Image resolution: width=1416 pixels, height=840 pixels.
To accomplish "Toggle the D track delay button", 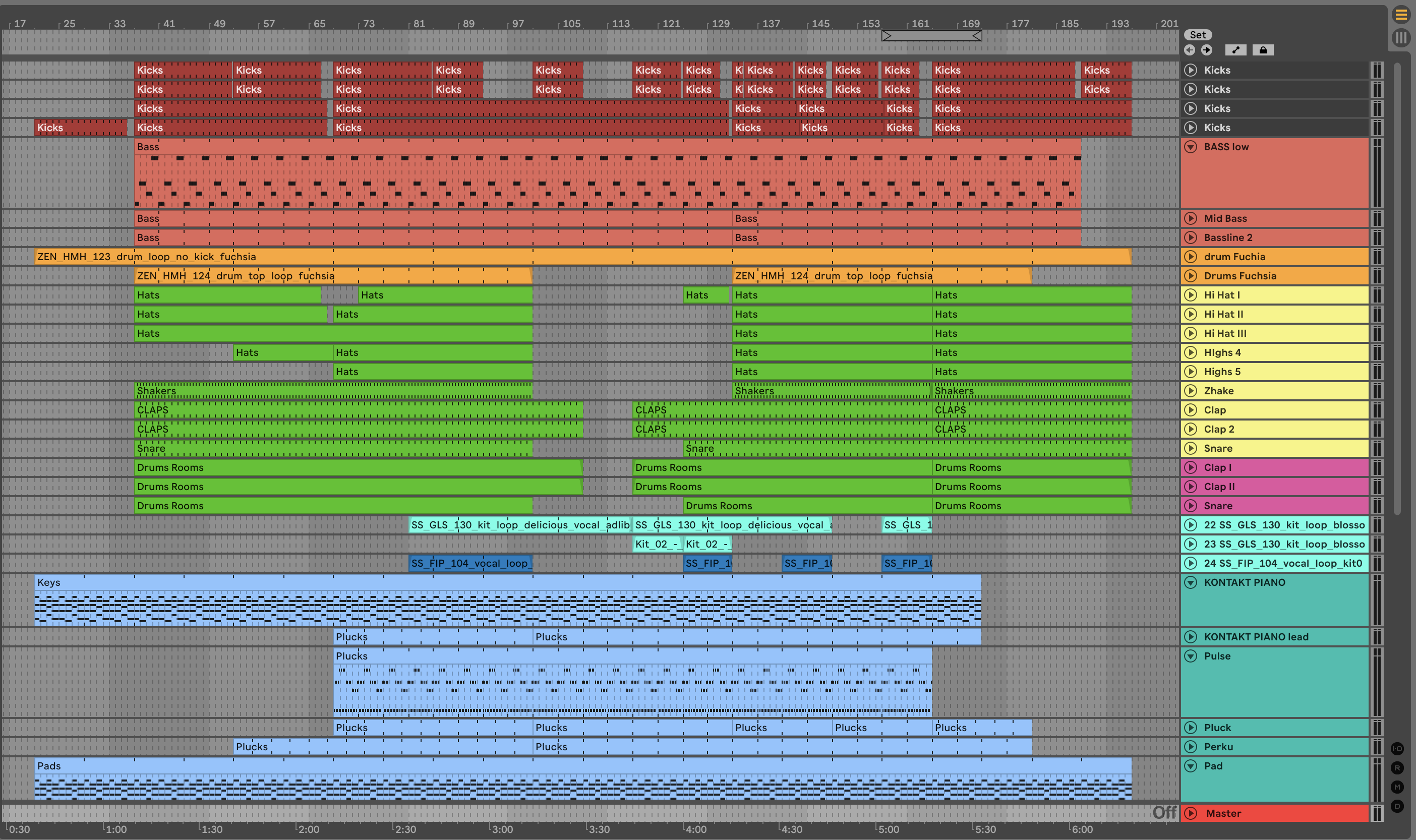I will pos(1397,806).
